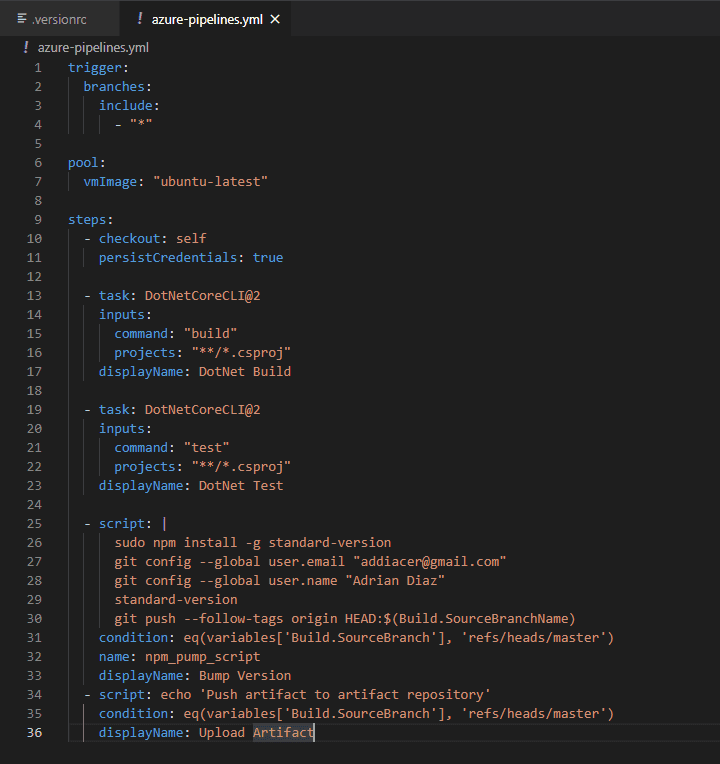Click the exclamation icon in breadcrumb
This screenshot has width=720, height=764.
(26, 47)
